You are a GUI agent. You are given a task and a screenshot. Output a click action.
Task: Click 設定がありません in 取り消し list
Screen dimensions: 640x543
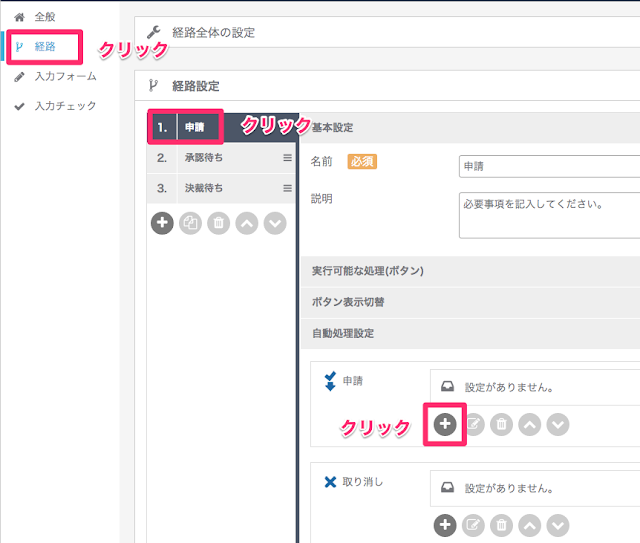509,488
